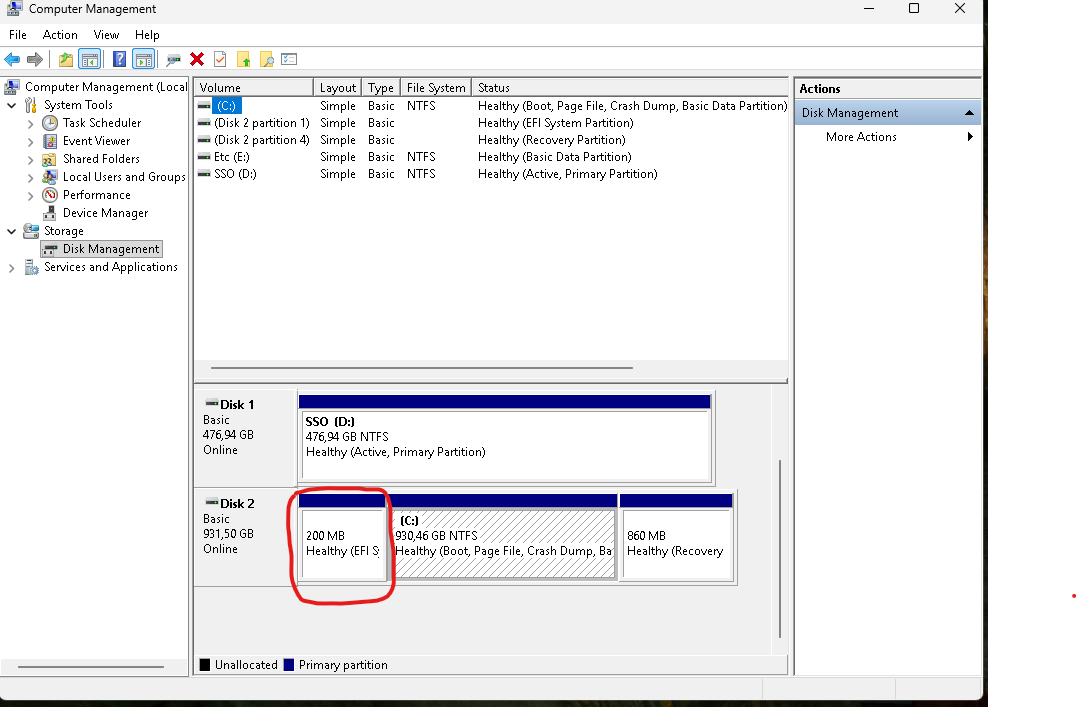Screen dimensions: 1077x707
Task: Sort by the File System column header
Action: [x=435, y=87]
